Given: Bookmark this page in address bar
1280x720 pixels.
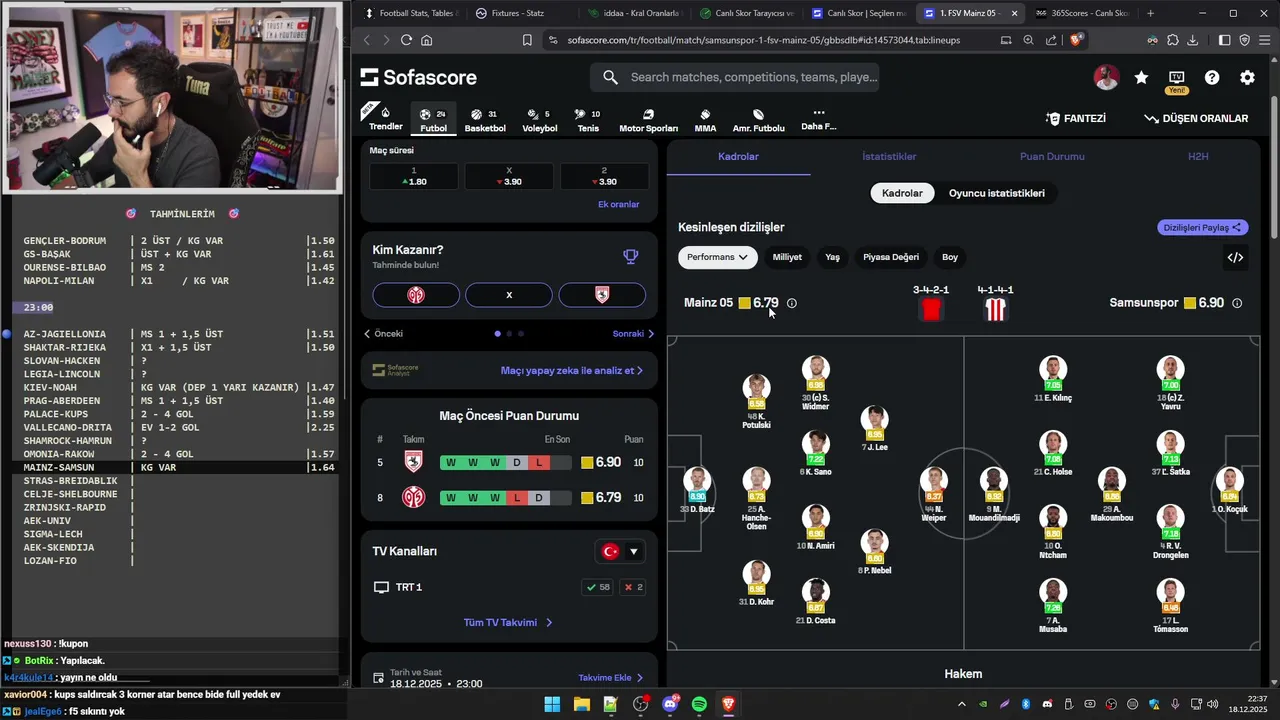Looking at the screenshot, I should (527, 40).
